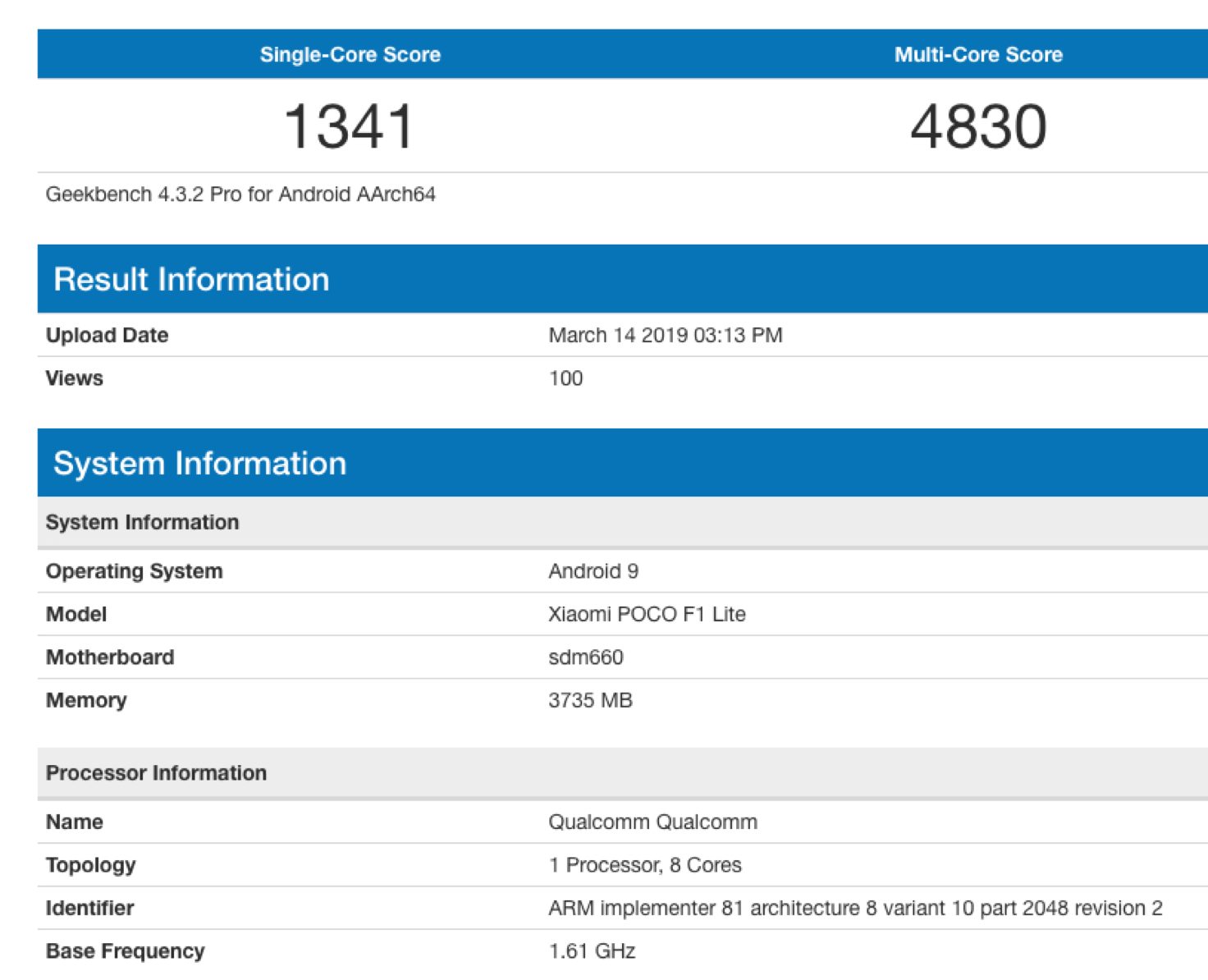Click the Single-Core Score header

click(350, 55)
